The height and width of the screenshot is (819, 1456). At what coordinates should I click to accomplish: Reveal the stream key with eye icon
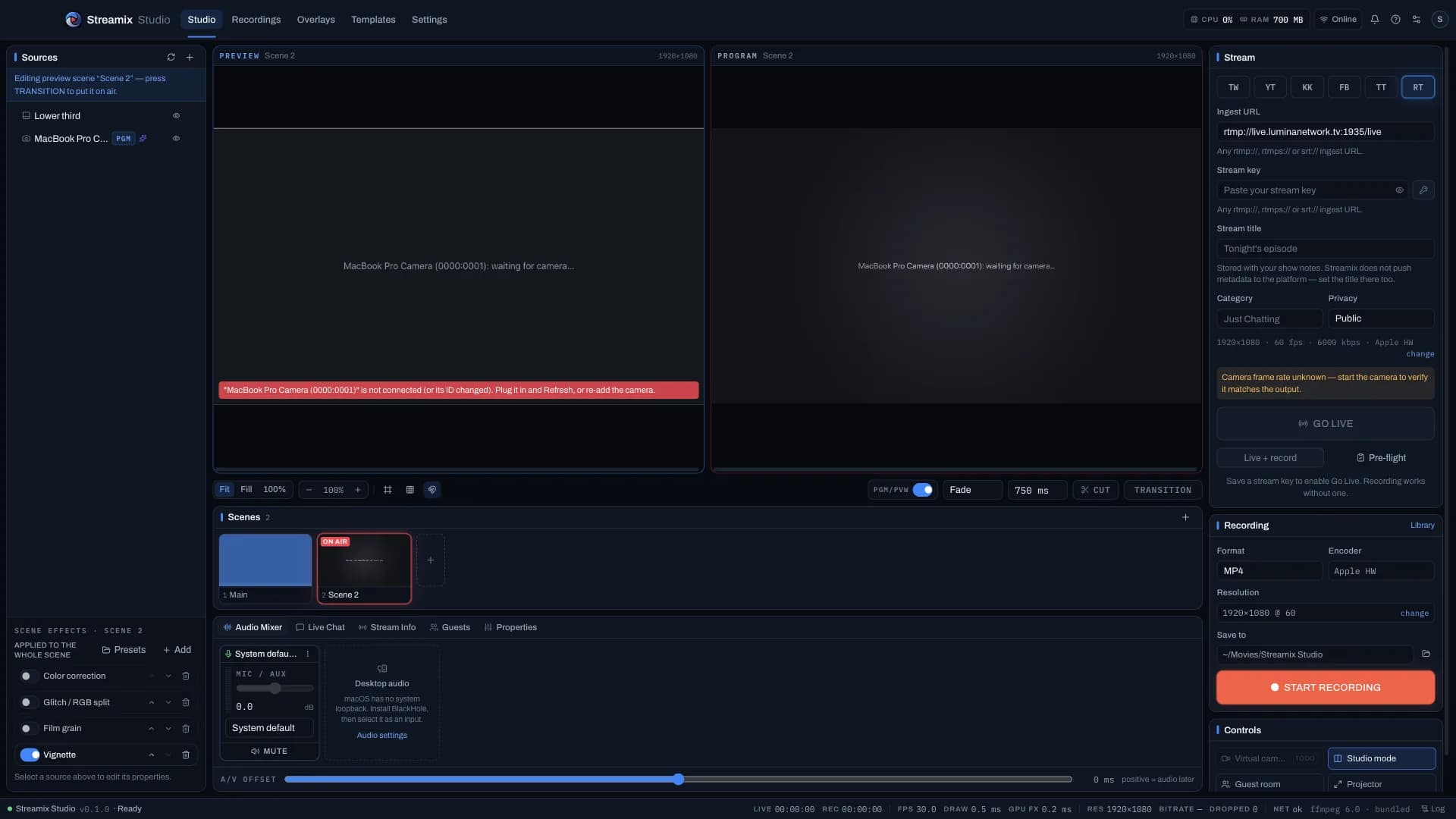(x=1399, y=190)
